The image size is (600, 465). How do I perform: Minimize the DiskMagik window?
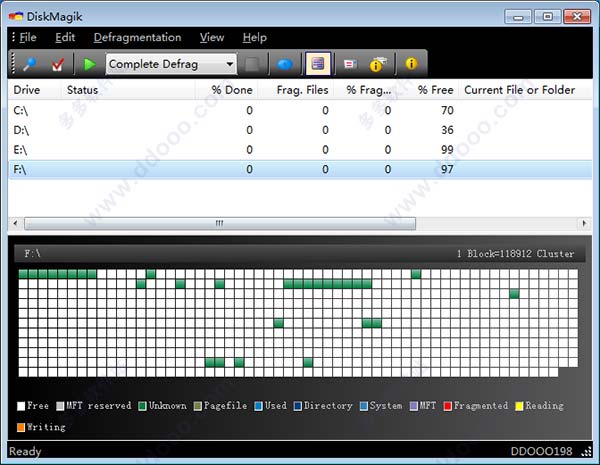[x=518, y=17]
